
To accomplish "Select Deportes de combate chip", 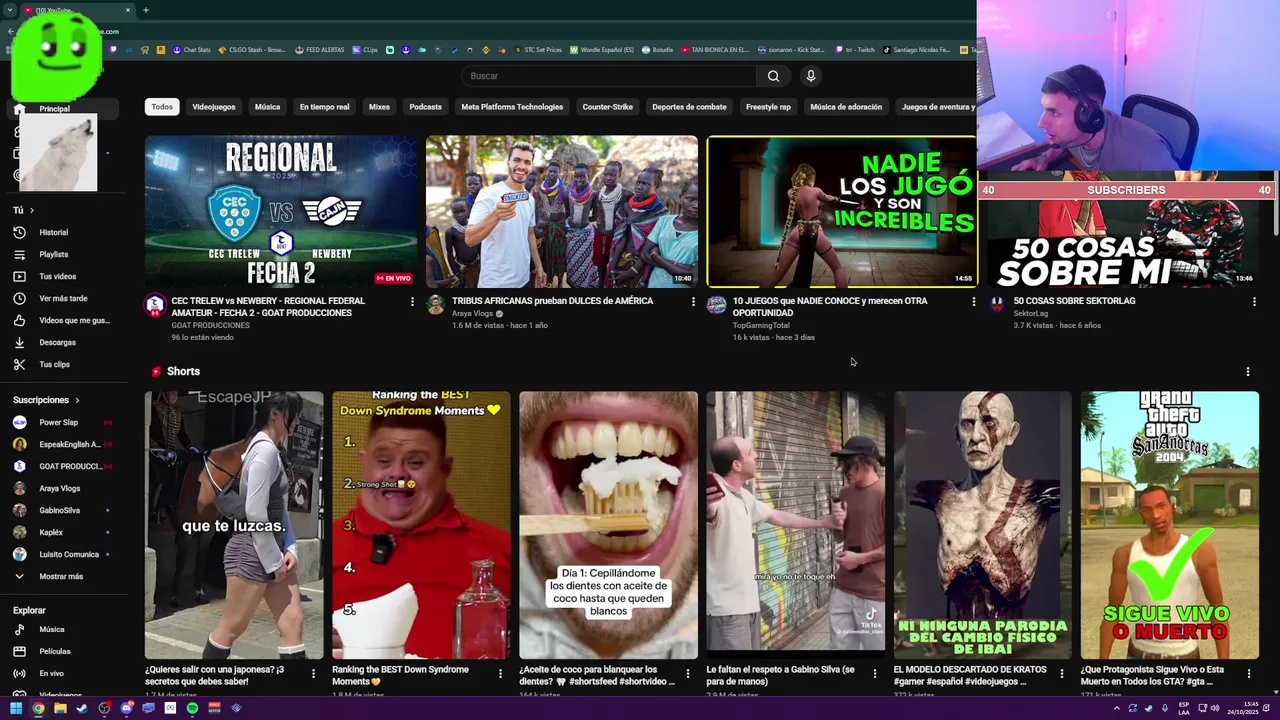I will coord(689,107).
